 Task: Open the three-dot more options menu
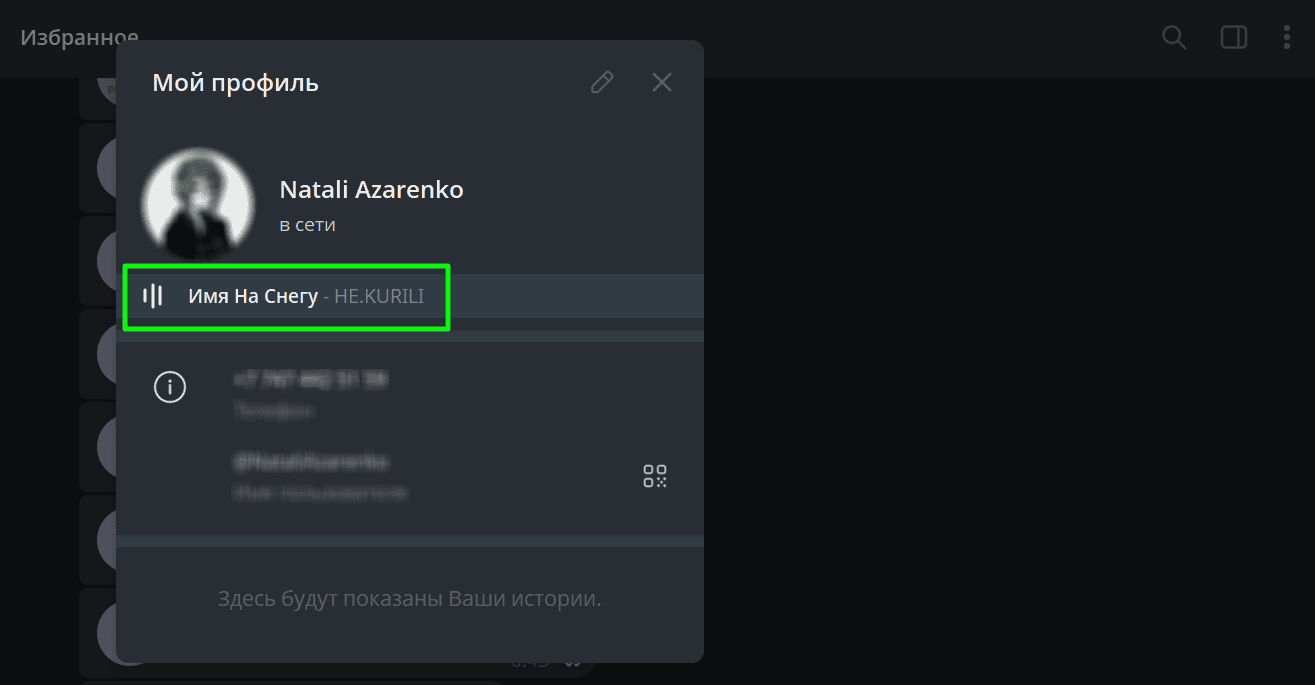[1287, 38]
